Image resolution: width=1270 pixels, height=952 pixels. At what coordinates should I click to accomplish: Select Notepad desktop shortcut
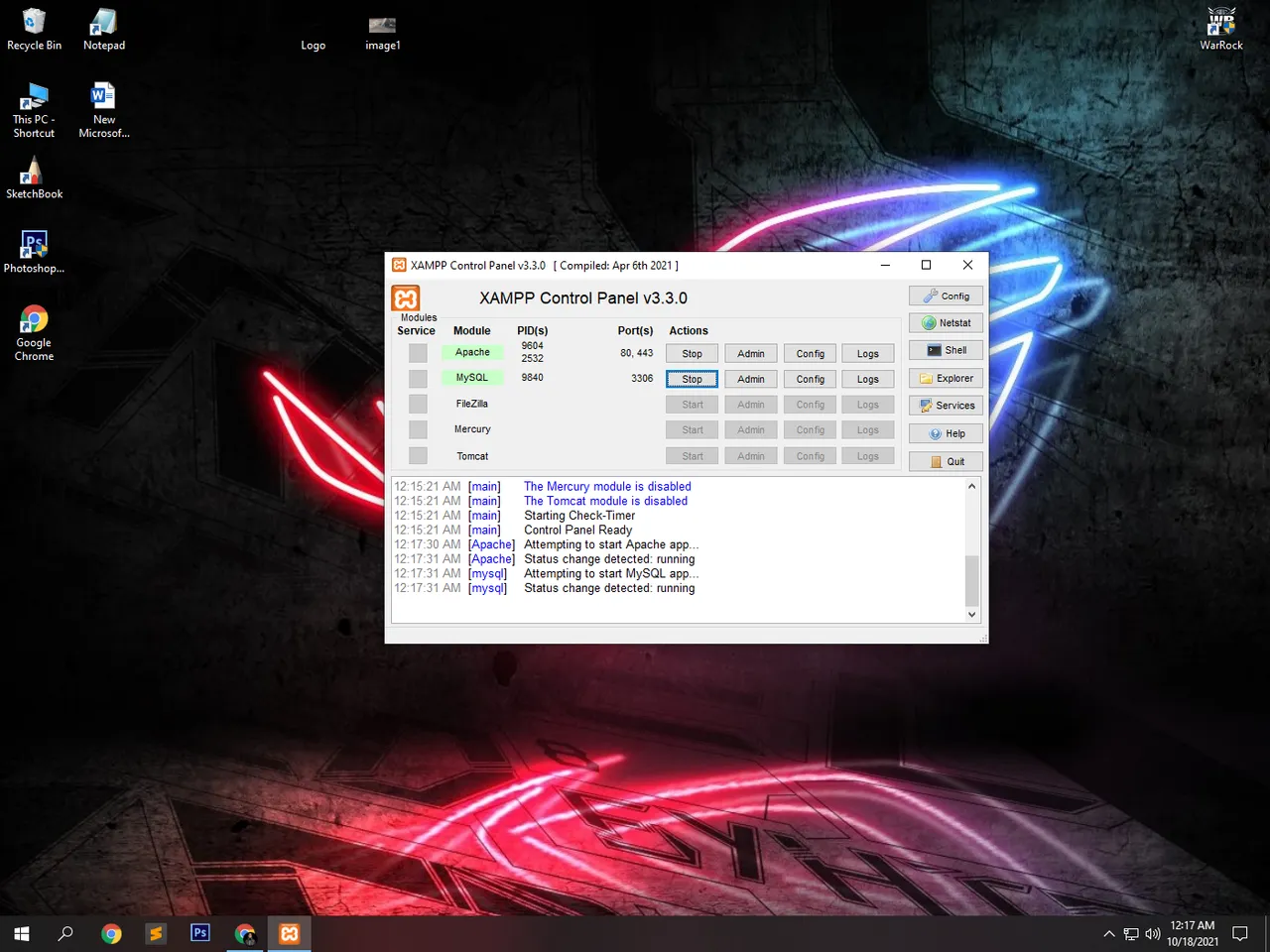[104, 29]
